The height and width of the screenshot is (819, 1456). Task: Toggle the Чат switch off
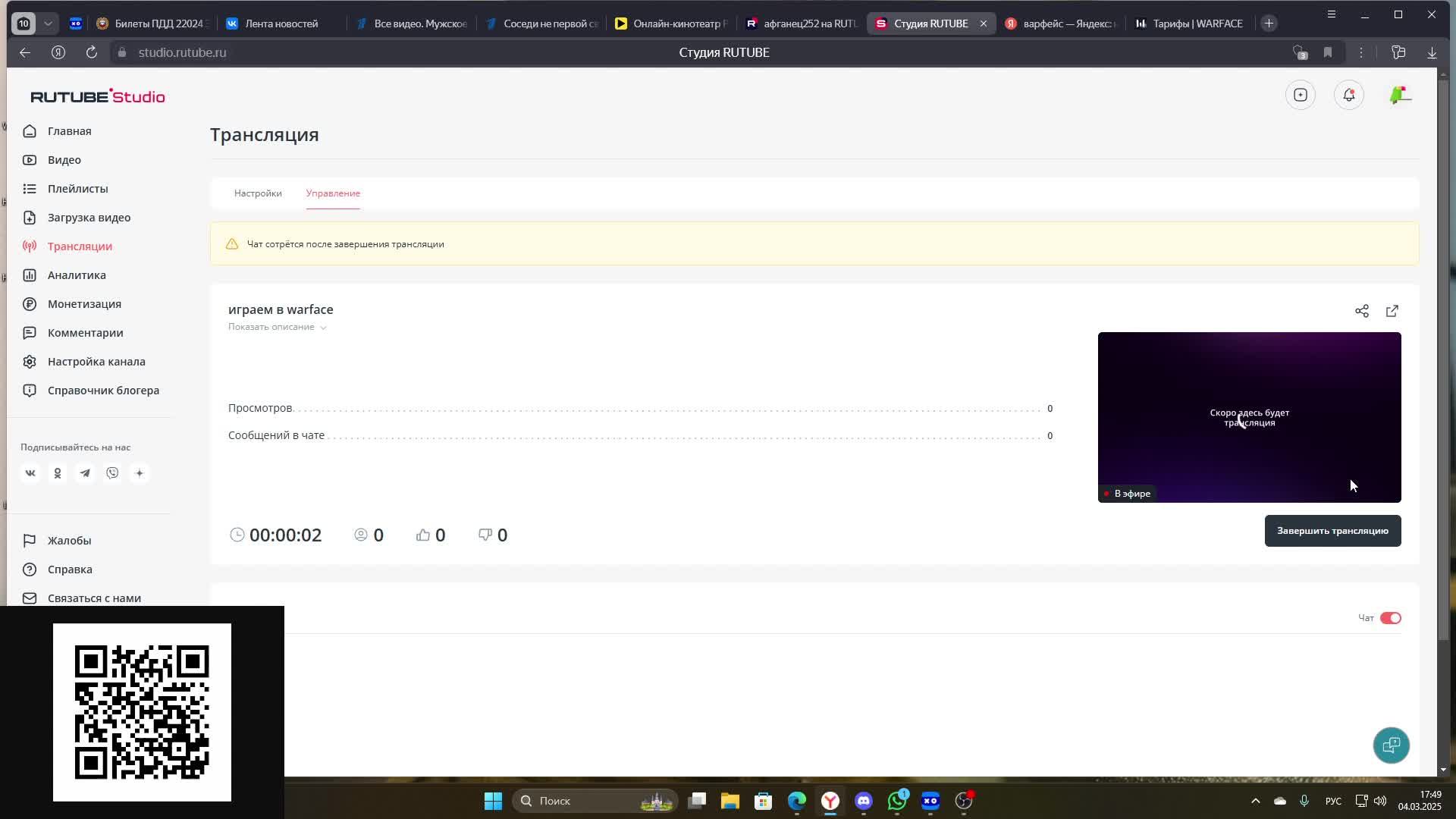1390,618
